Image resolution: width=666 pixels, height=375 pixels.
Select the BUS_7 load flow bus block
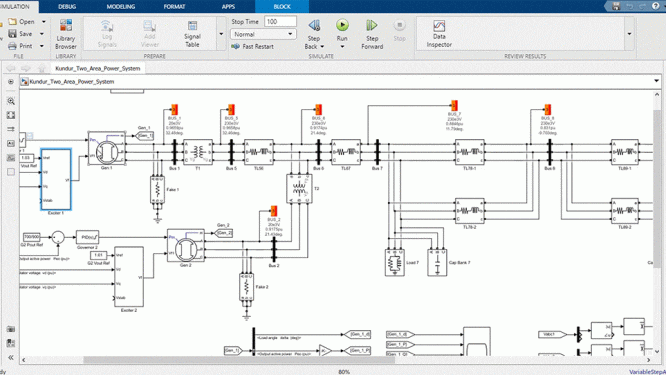[x=454, y=105]
